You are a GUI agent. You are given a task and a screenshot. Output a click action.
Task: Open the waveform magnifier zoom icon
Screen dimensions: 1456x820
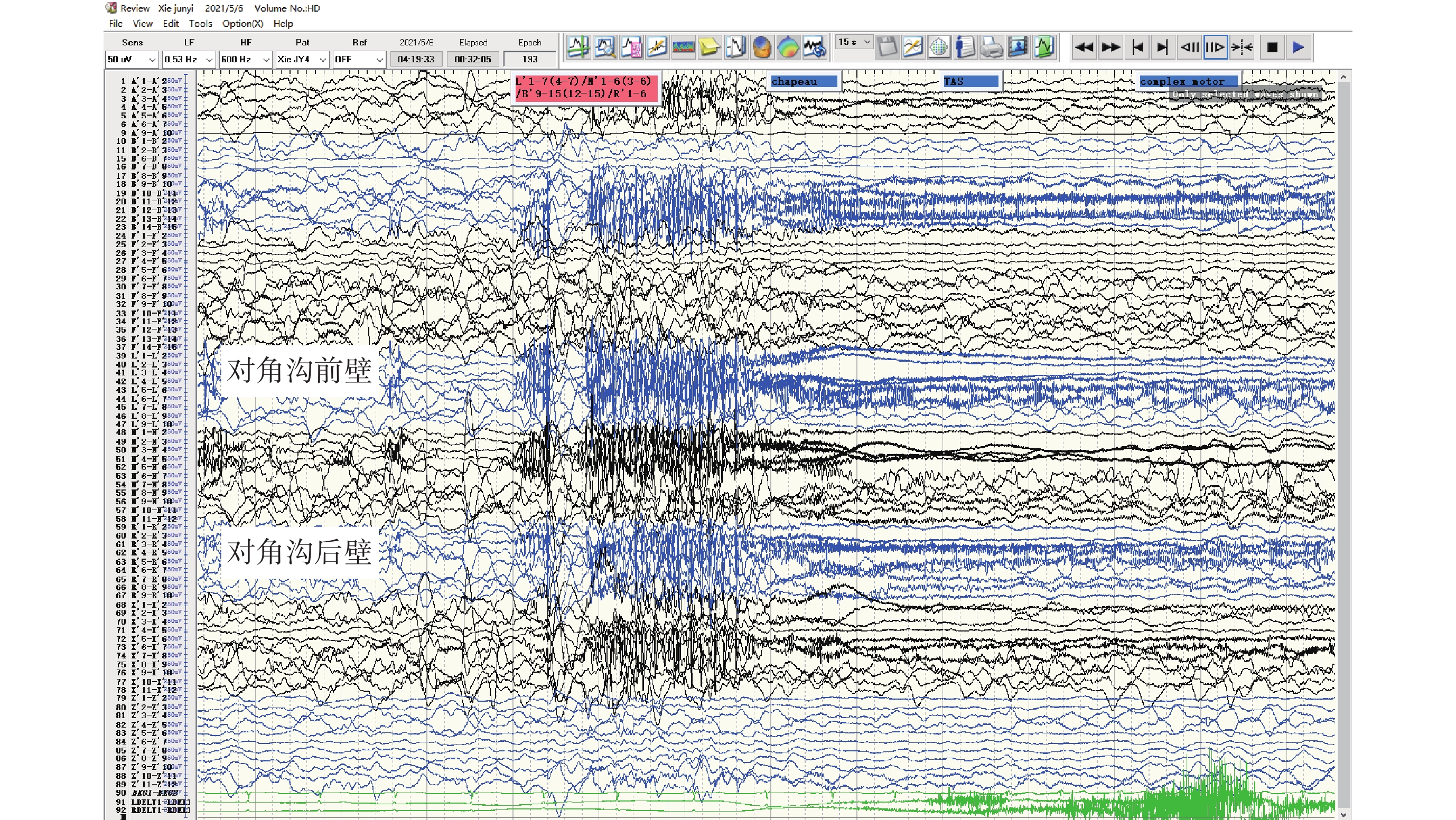point(604,48)
